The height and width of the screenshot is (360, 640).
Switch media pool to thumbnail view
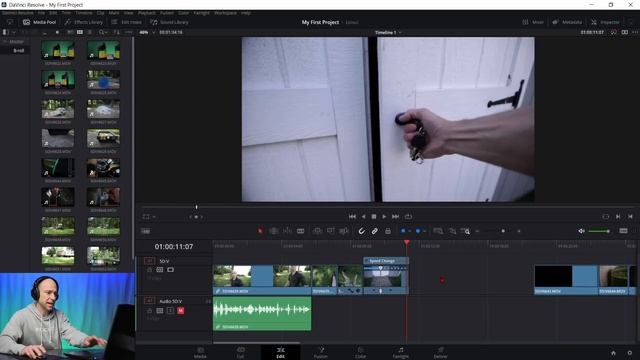pos(80,32)
